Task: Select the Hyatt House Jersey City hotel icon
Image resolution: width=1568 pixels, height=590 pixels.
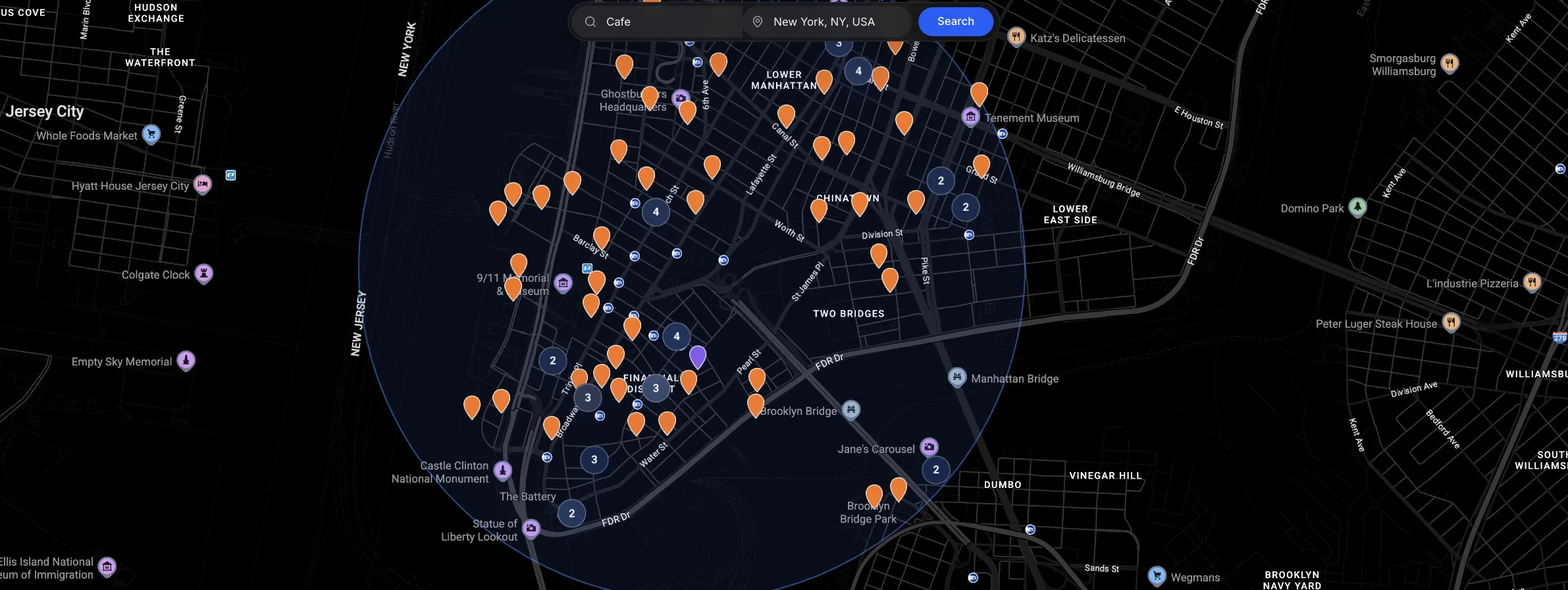Action: [x=203, y=184]
